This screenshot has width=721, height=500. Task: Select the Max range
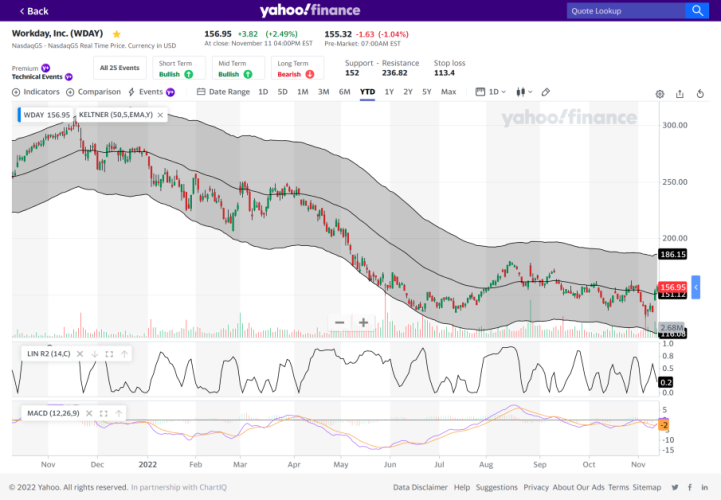coord(448,92)
